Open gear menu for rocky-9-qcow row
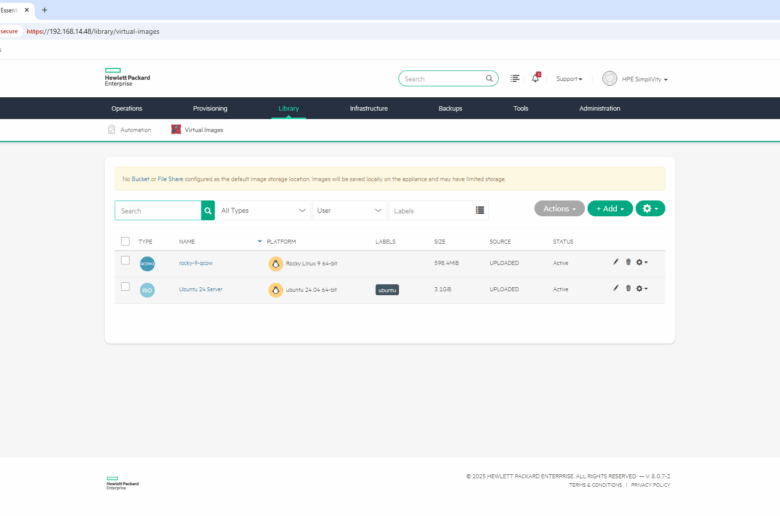 (x=642, y=262)
